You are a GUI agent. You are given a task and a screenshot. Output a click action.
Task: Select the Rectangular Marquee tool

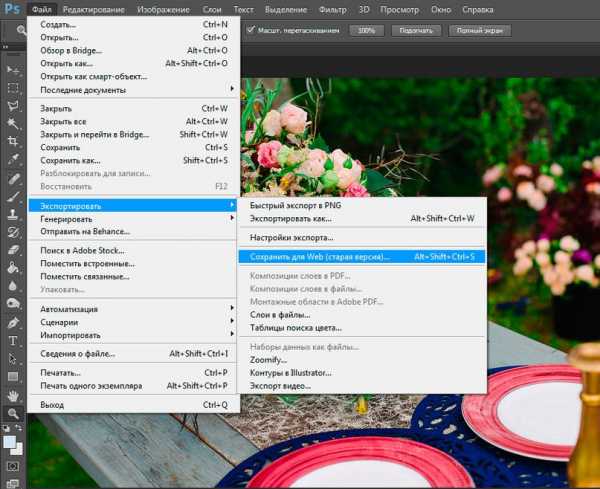coord(13,88)
